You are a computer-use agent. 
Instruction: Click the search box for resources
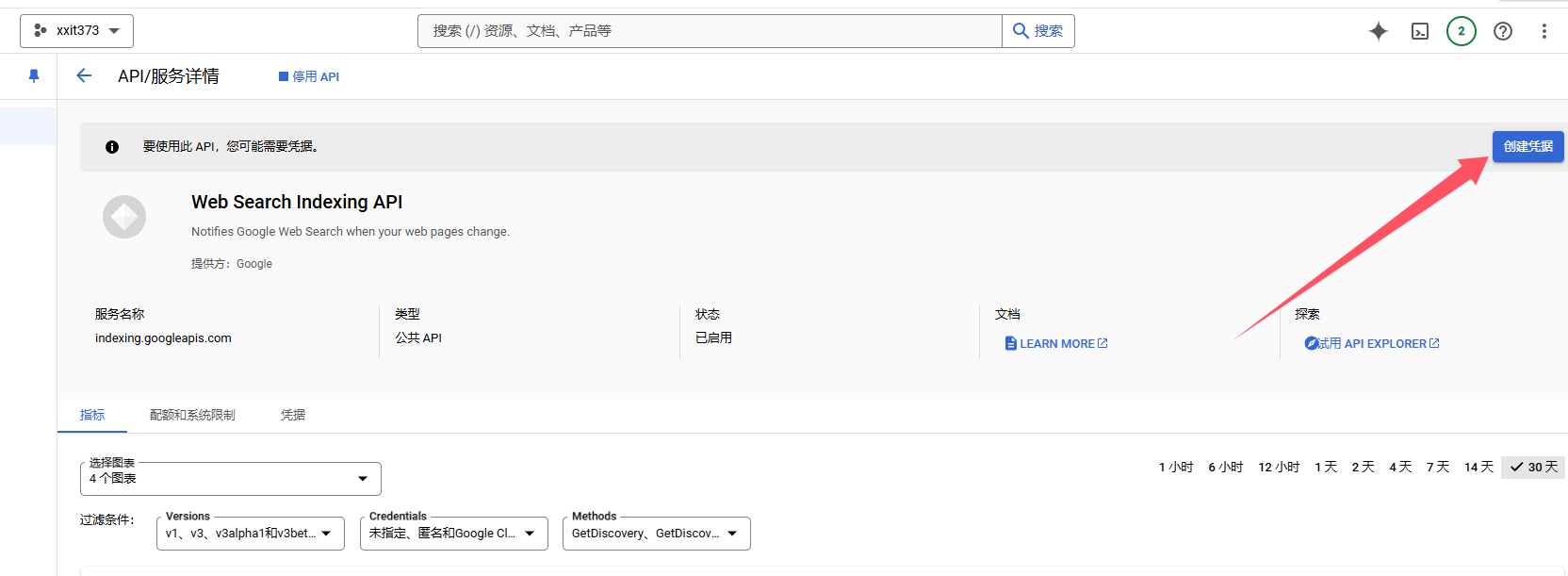pos(710,31)
